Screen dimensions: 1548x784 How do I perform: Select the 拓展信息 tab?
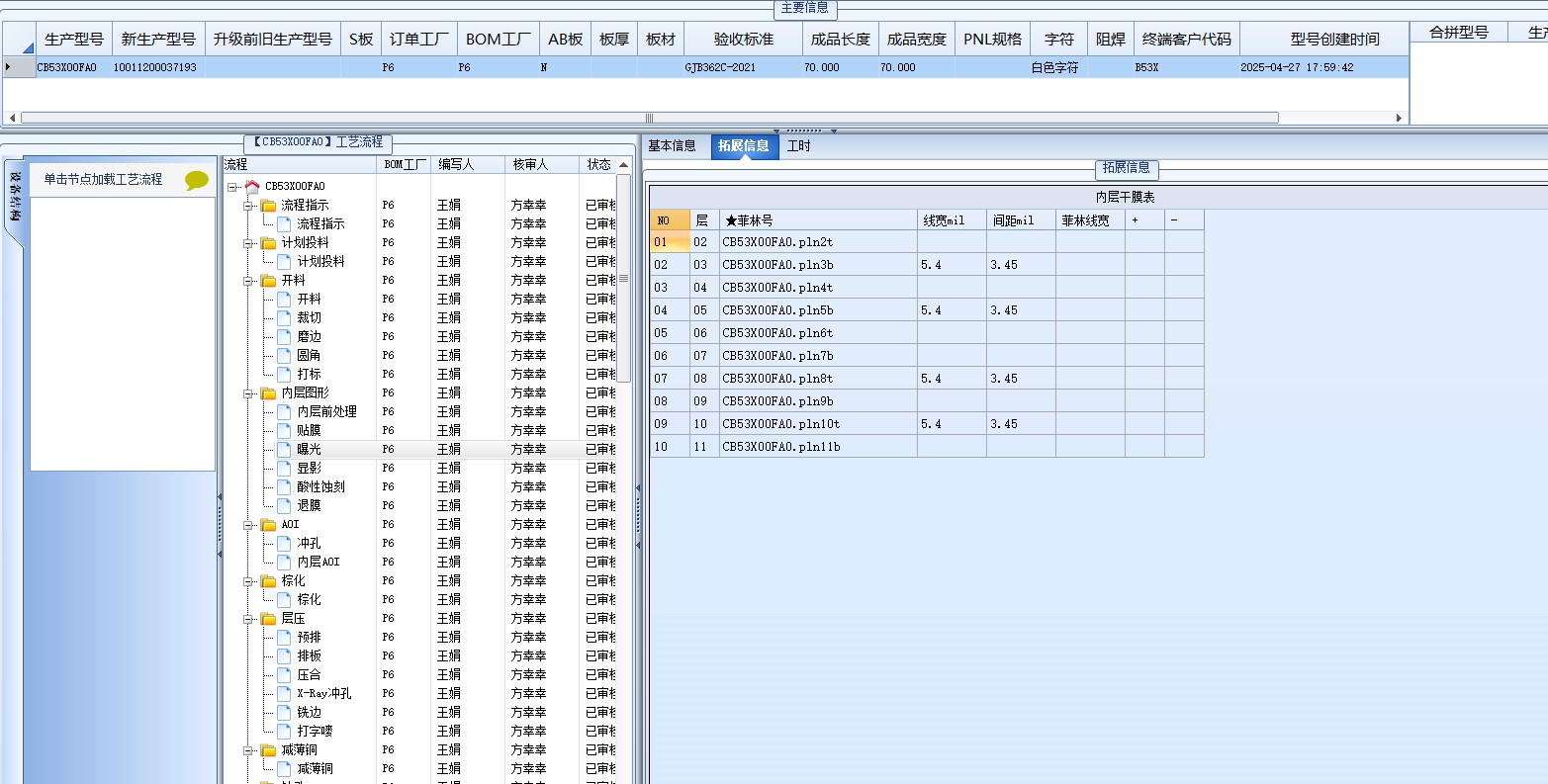pyautogui.click(x=744, y=146)
